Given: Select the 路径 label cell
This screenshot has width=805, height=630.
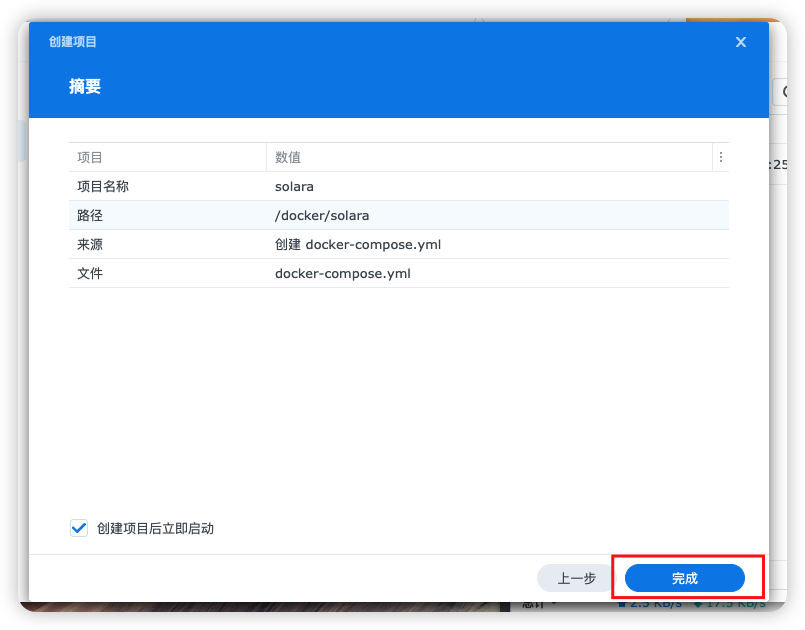Looking at the screenshot, I should (x=90, y=215).
